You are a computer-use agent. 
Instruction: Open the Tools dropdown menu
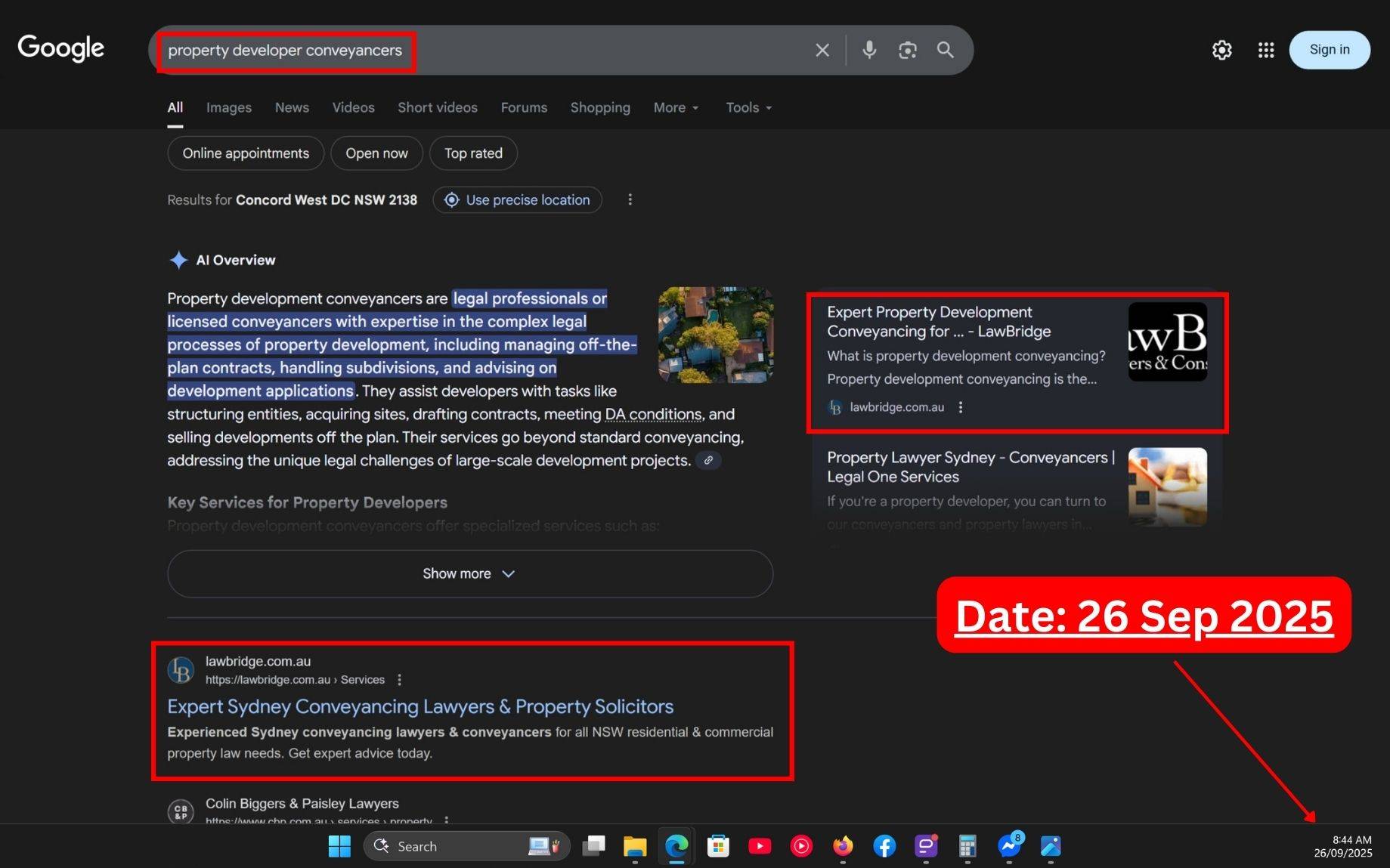[748, 108]
